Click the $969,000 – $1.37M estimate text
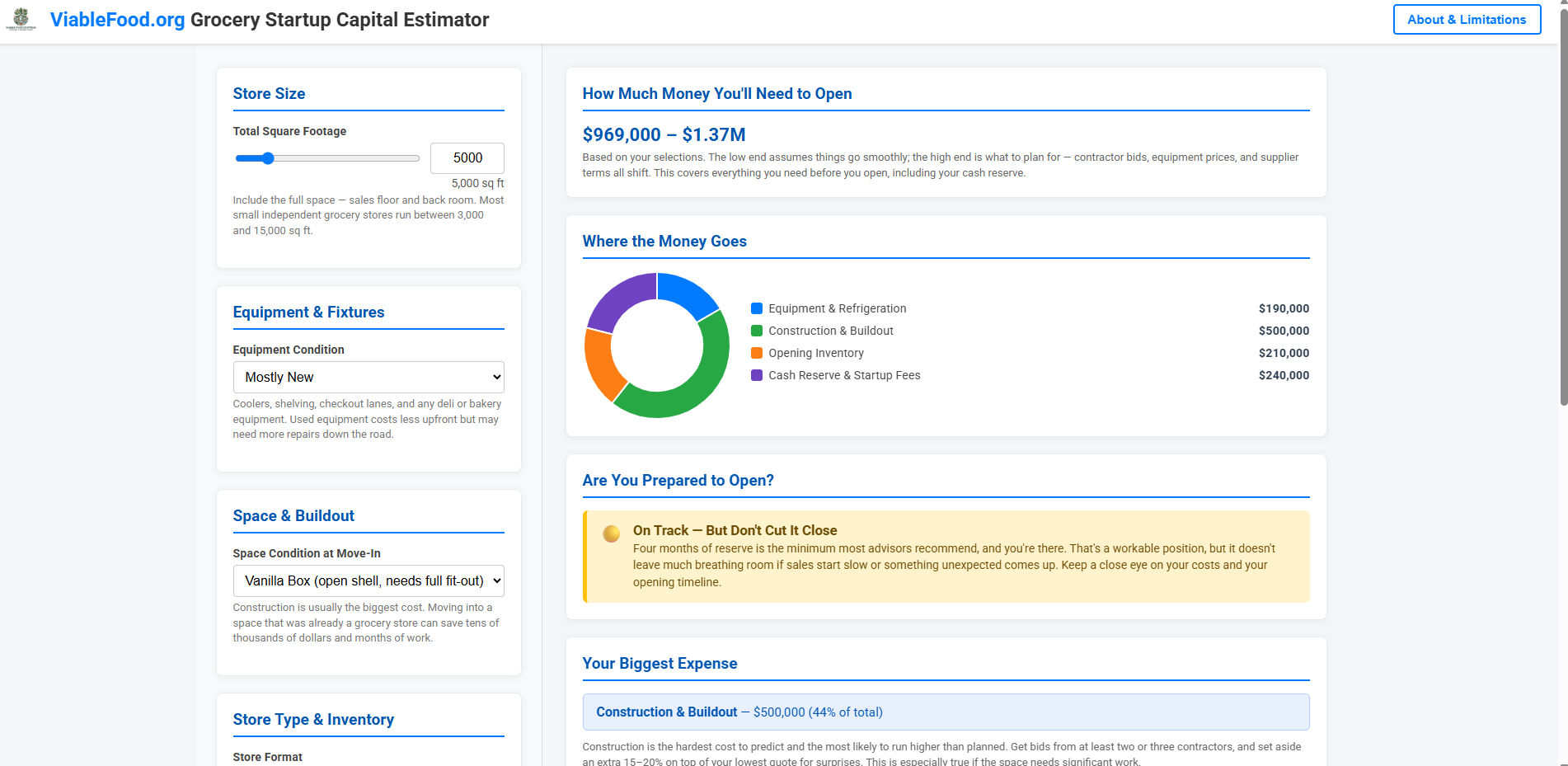Screen dimensions: 1568x766 [x=664, y=134]
